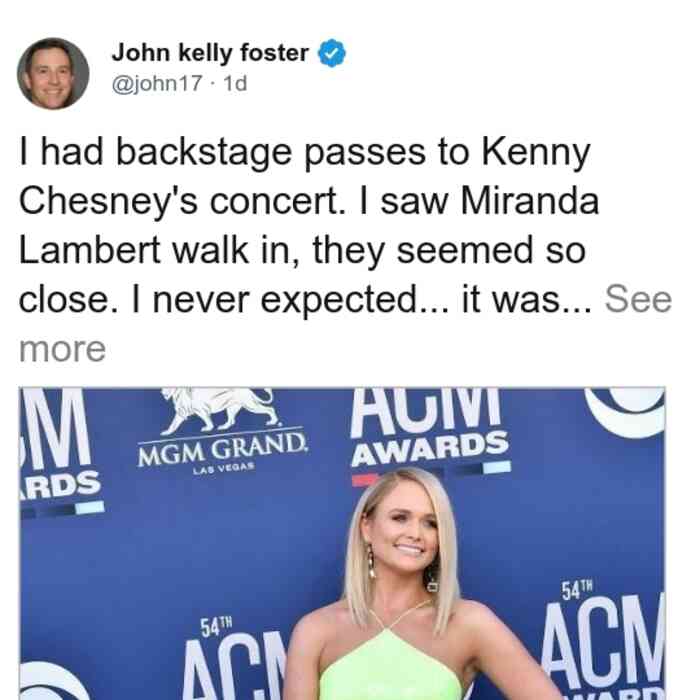Expand the post with See more
The image size is (700, 700).
pyautogui.click(x=638, y=299)
